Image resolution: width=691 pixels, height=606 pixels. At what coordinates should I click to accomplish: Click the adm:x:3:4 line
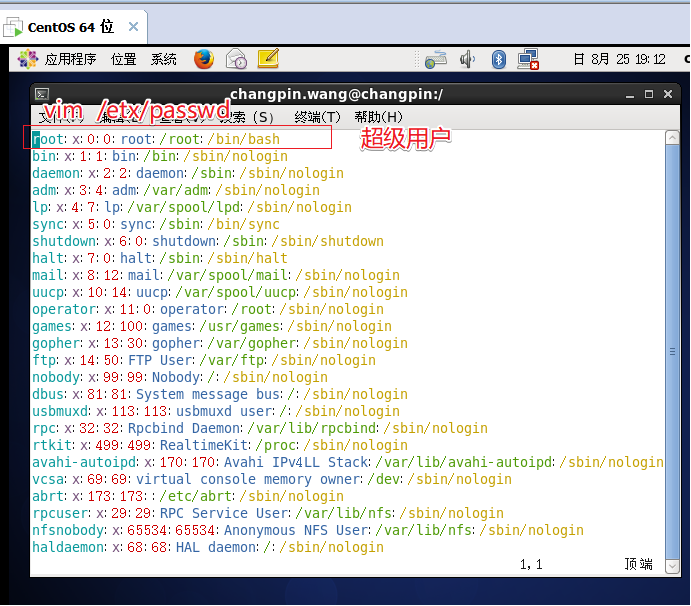click(x=176, y=190)
